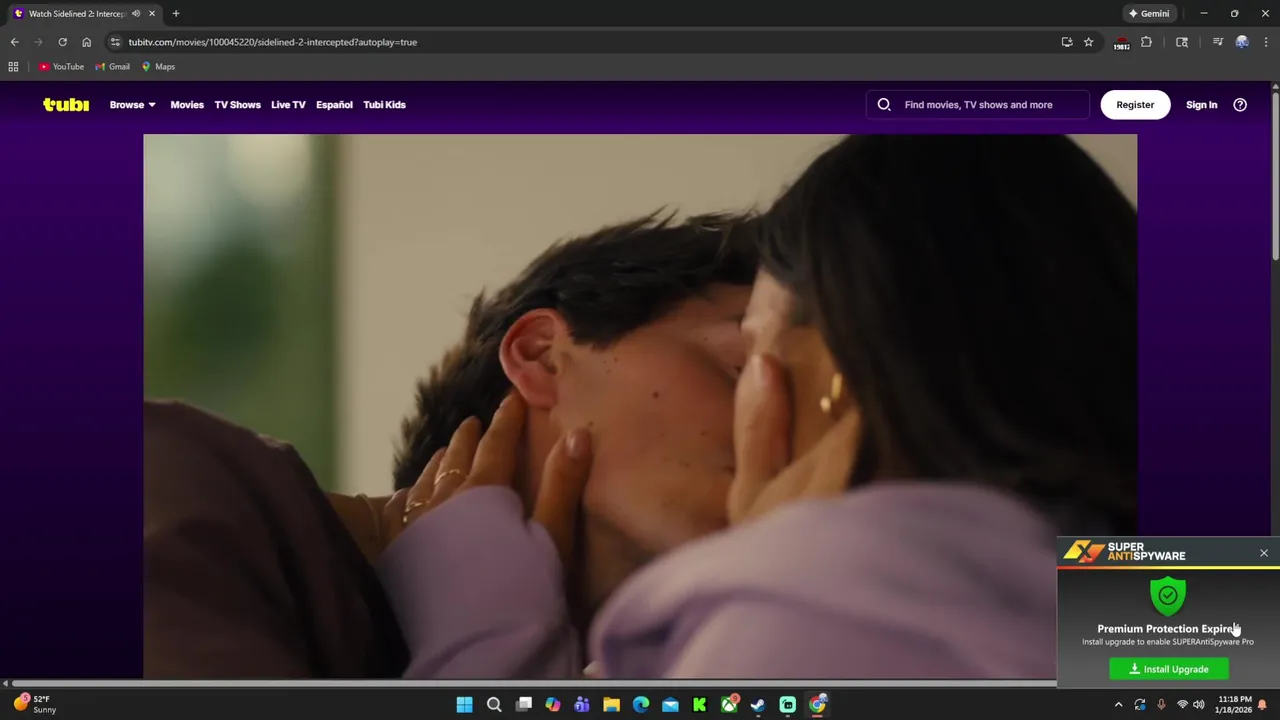
Task: Bookmark this page with the star
Action: coord(1089,42)
